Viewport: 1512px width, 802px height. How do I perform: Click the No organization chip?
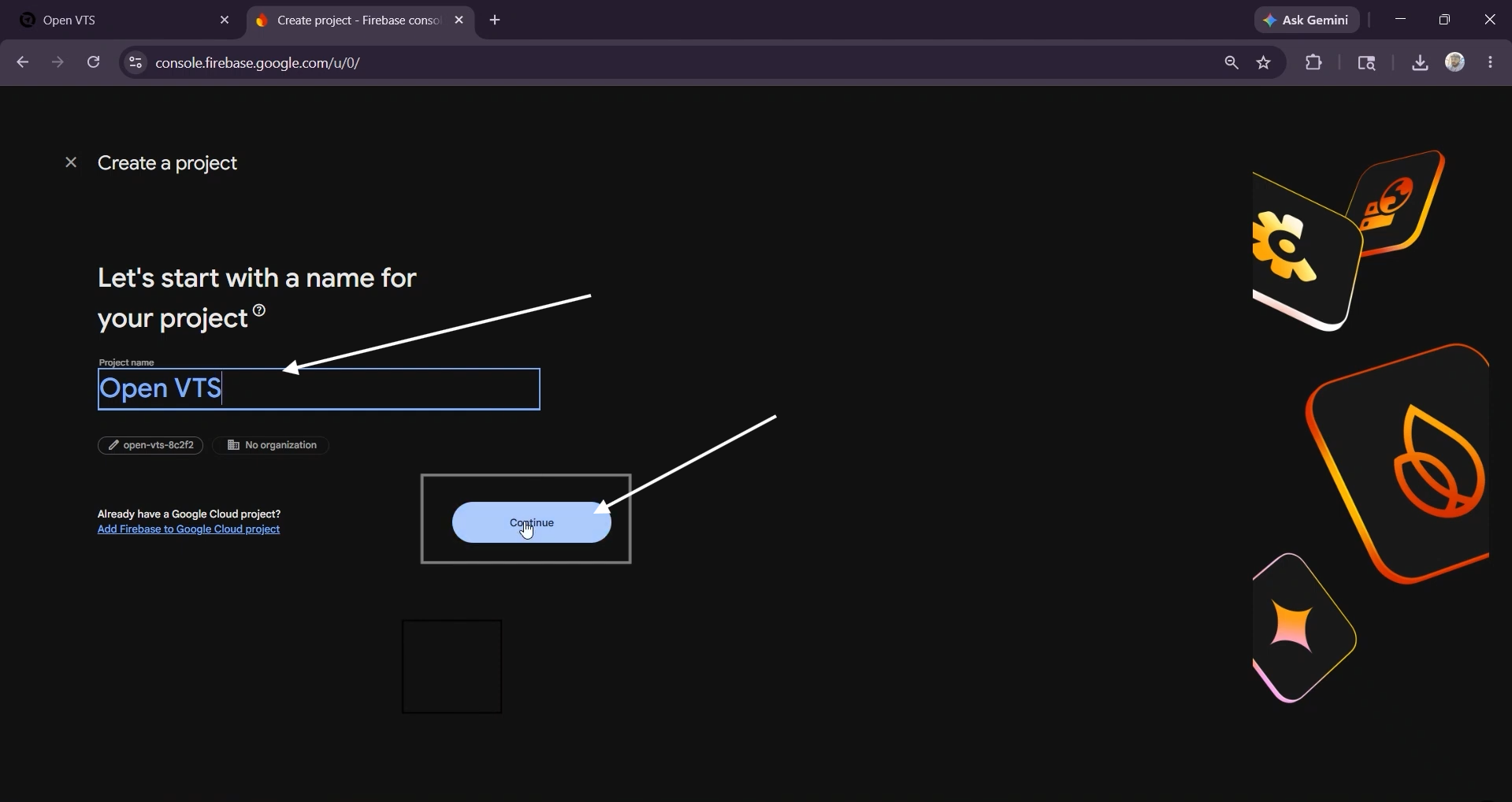click(271, 446)
